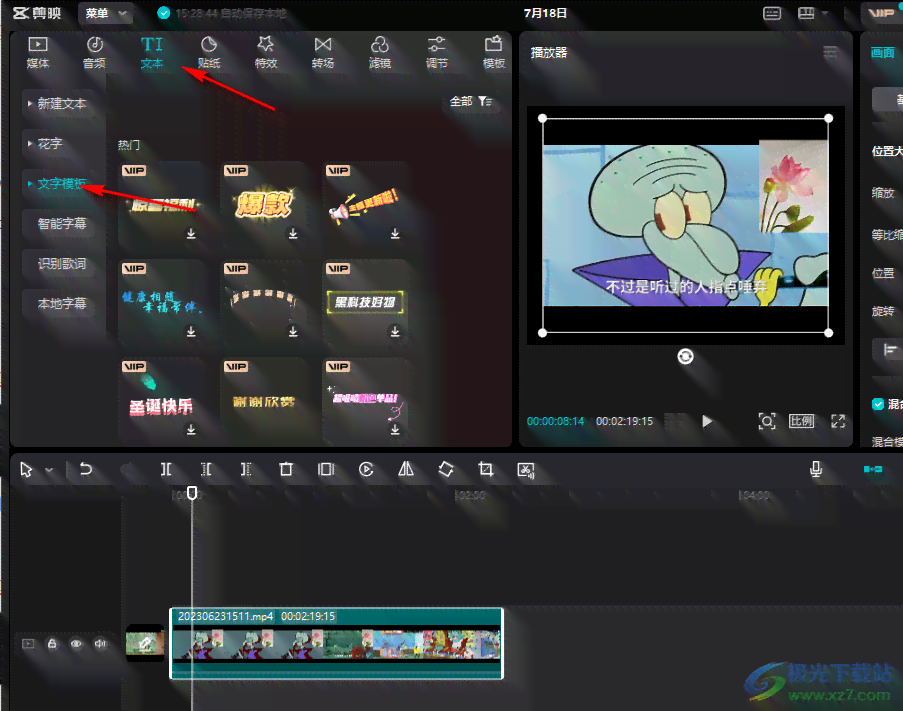Open the 调节 adjustment tab
The image size is (903, 711).
(437, 52)
